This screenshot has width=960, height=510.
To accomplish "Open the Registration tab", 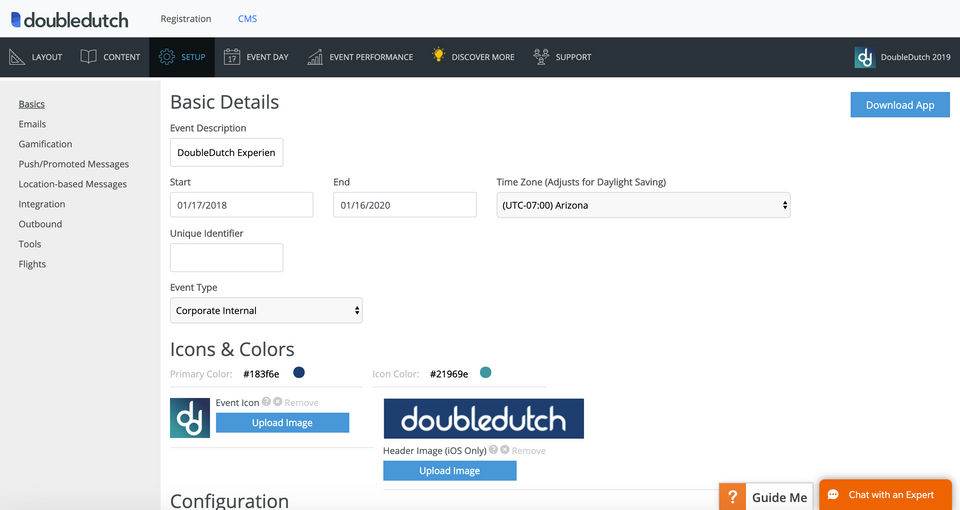I will [186, 19].
